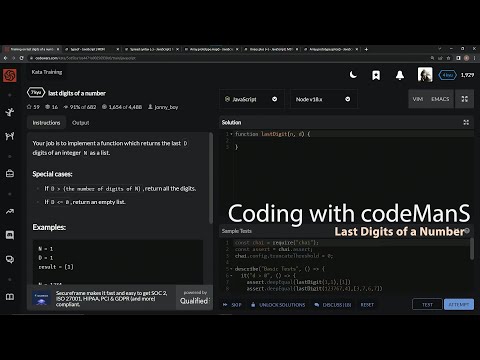Open the briefcase icon in sidebar
This screenshot has width=480, height=360.
(x=10, y=173)
